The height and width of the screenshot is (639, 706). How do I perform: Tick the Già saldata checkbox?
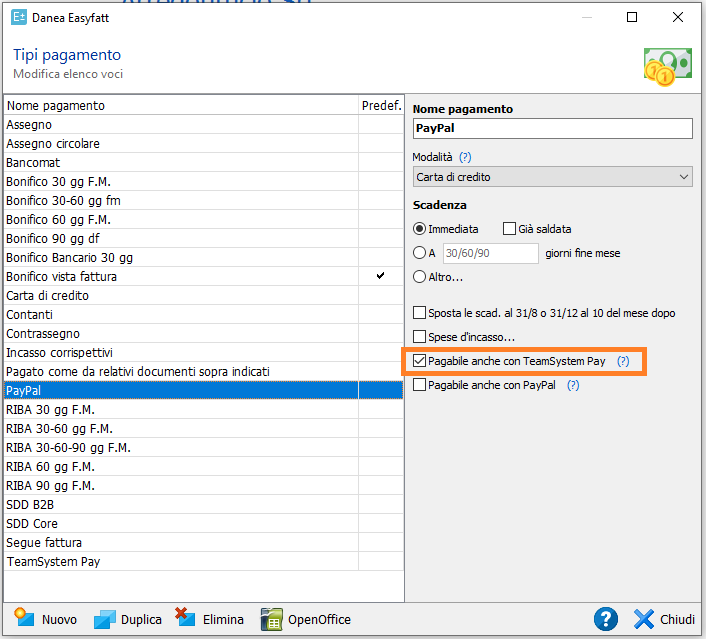(509, 229)
